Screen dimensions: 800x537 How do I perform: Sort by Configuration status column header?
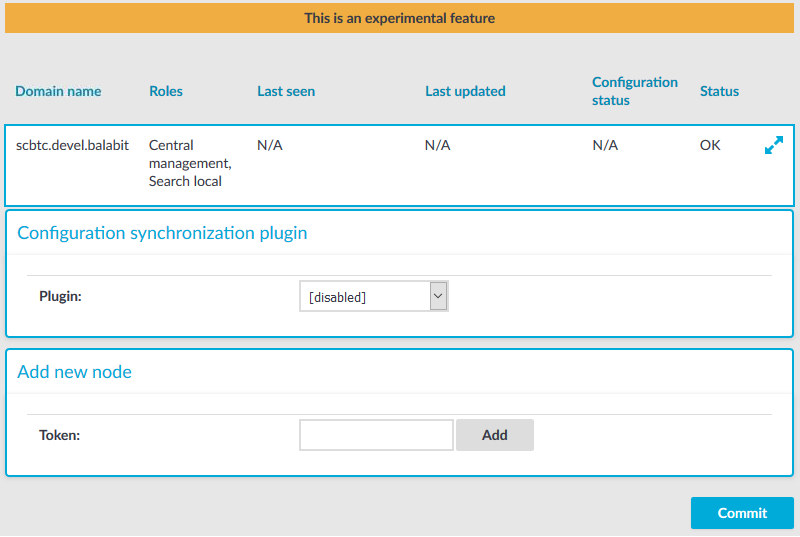pyautogui.click(x=635, y=91)
